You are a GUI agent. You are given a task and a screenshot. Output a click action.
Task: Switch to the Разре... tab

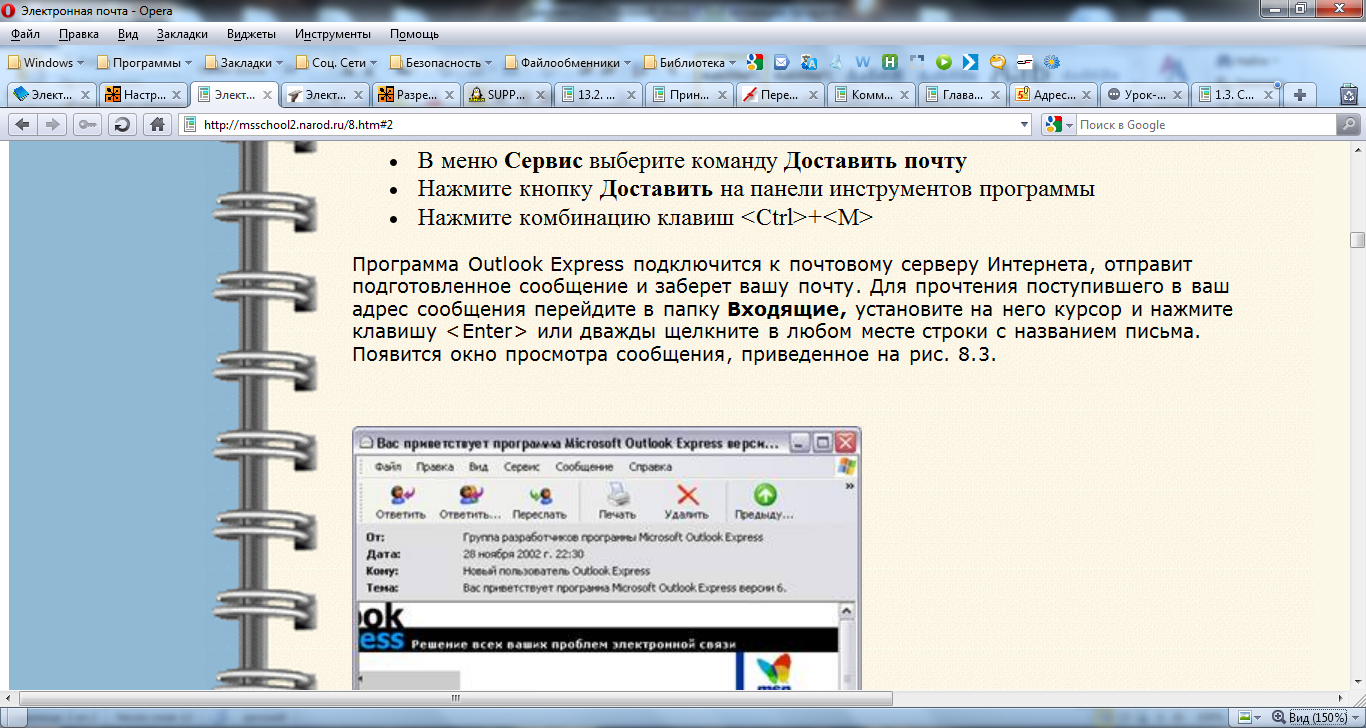point(416,95)
